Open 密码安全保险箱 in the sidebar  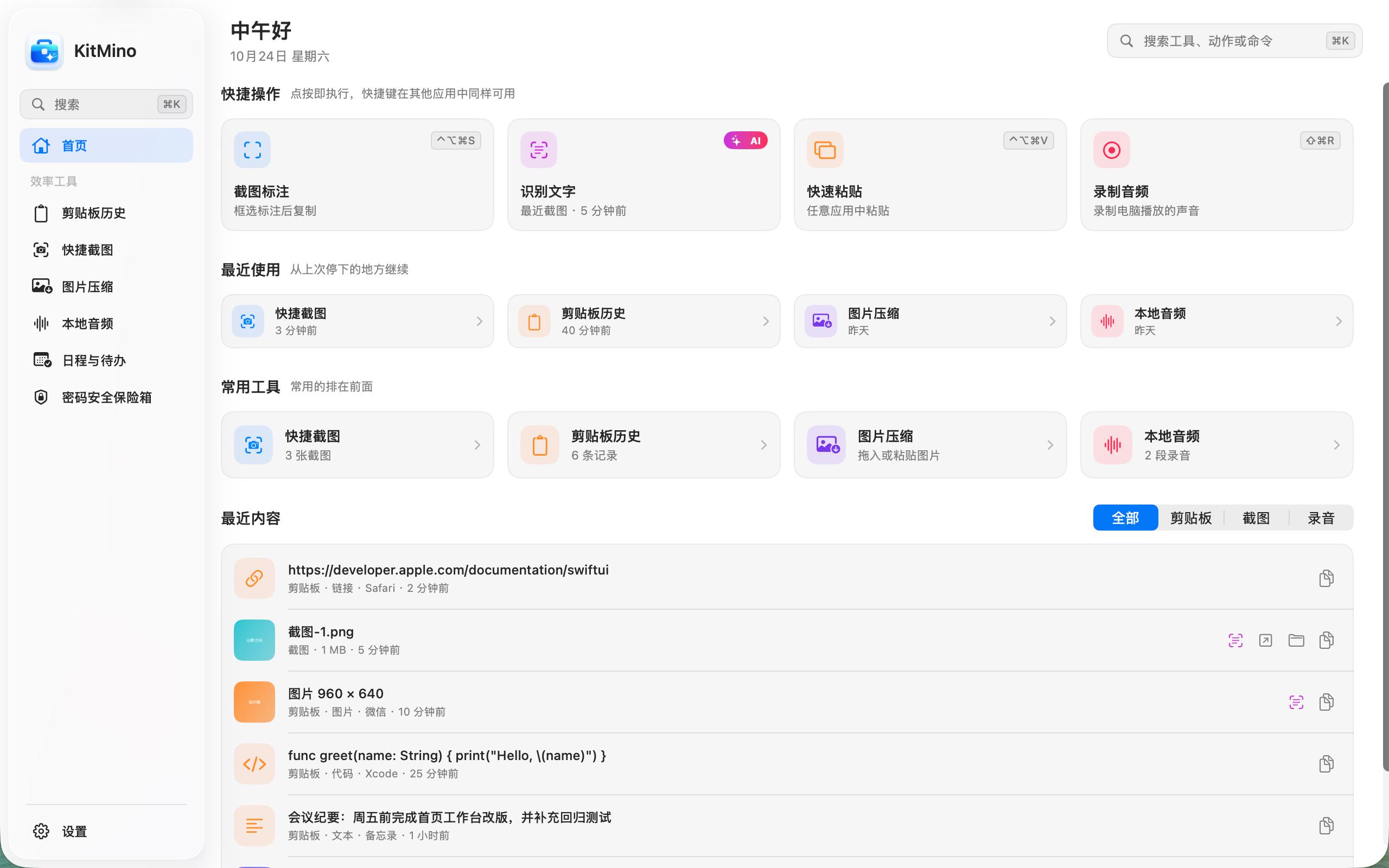106,397
